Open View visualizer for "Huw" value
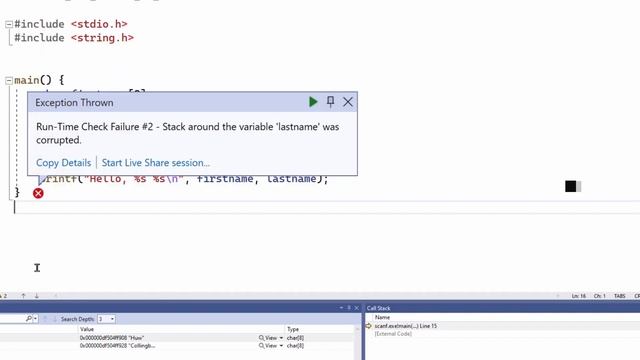This screenshot has height=360, width=640. click(268, 338)
